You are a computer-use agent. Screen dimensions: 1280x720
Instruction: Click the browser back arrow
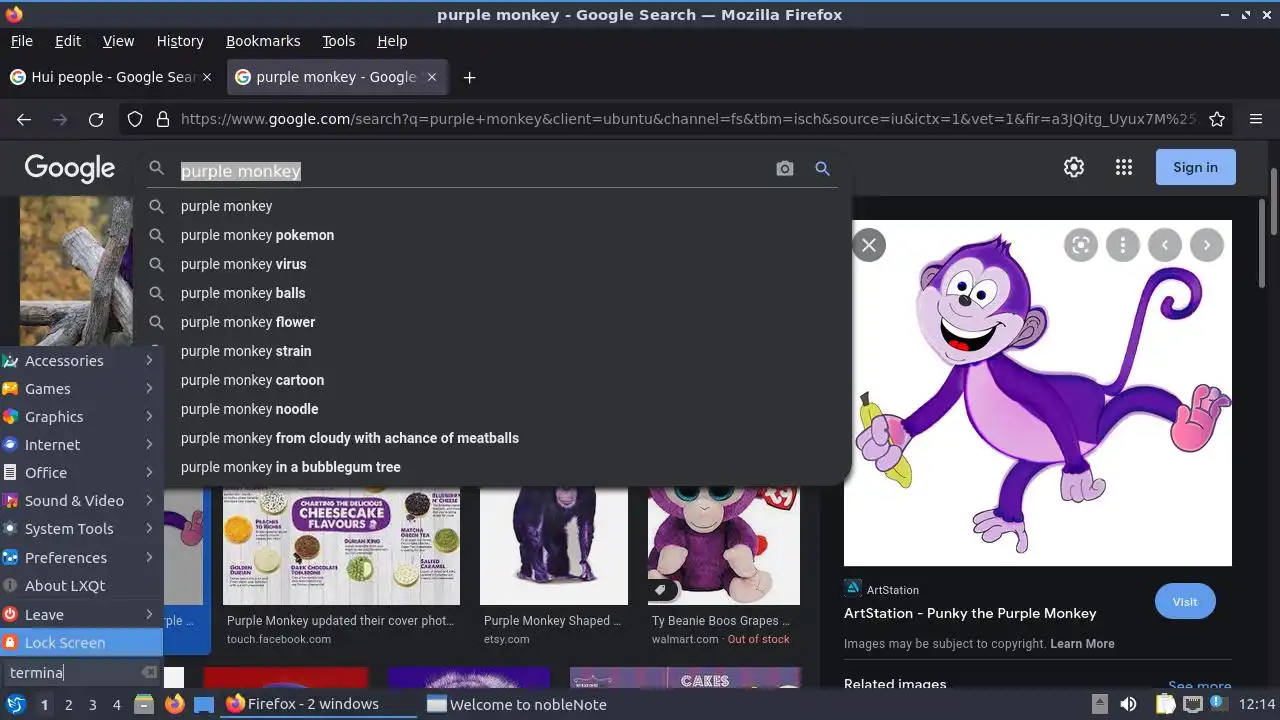(x=24, y=119)
